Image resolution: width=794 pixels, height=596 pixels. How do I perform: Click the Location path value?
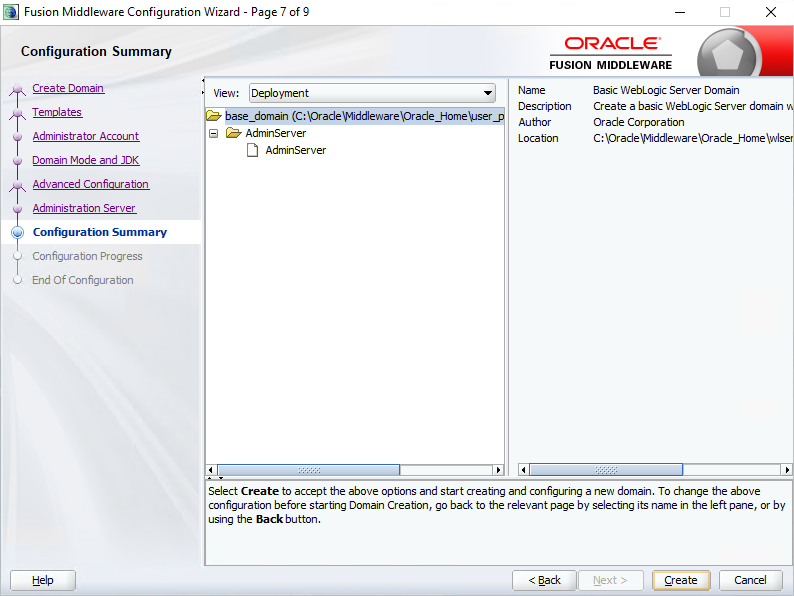tap(692, 138)
